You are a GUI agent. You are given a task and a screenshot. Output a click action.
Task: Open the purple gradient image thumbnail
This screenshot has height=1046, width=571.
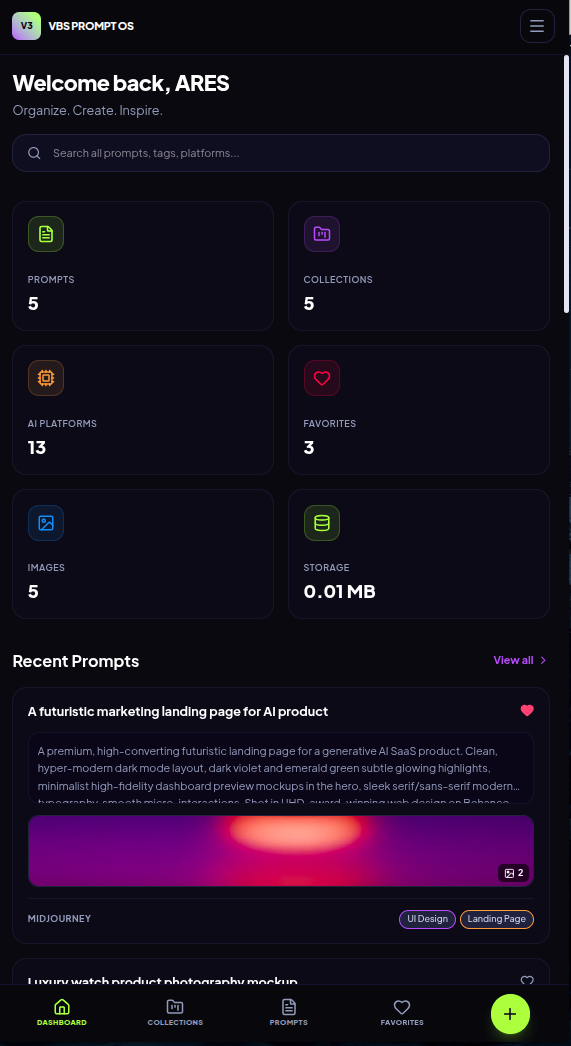point(281,851)
